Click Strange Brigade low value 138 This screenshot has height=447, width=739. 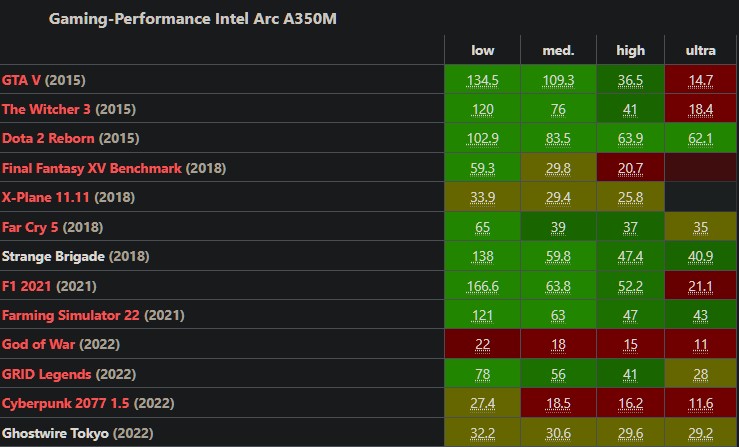point(482,257)
